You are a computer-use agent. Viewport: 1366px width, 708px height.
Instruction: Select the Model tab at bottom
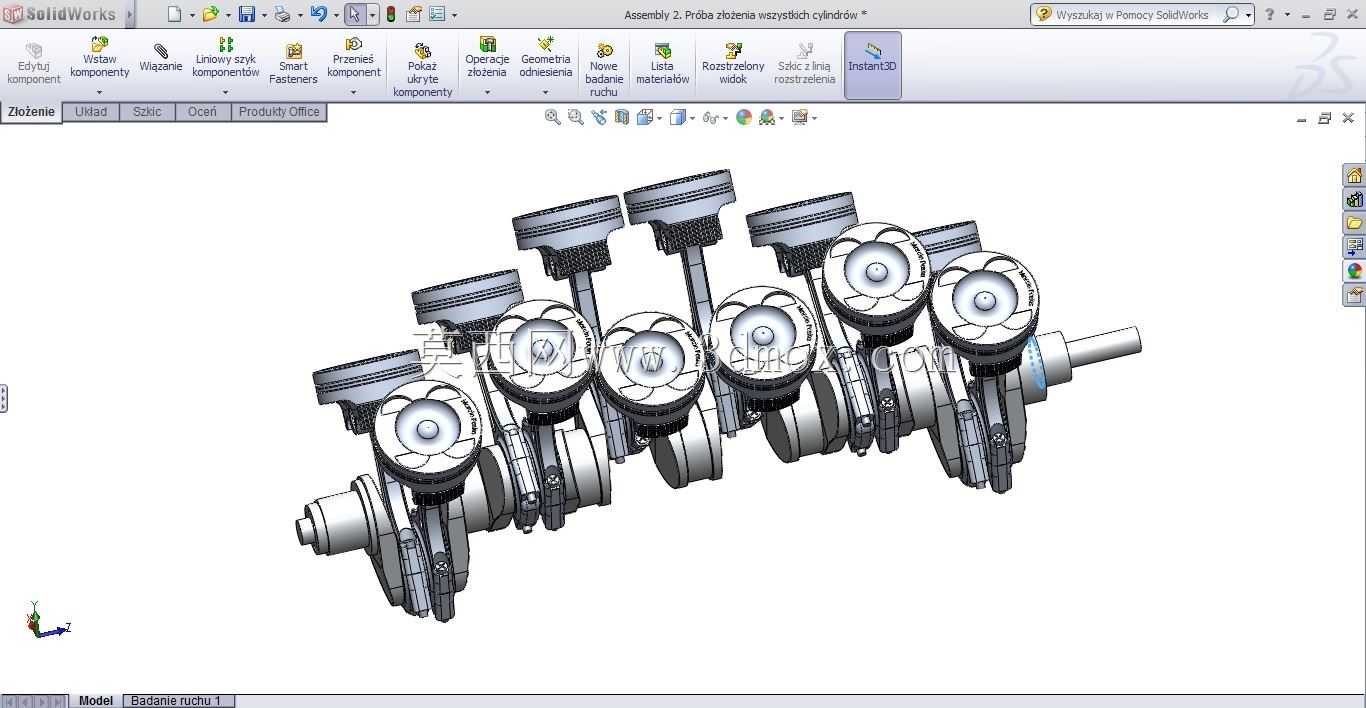tap(96, 701)
